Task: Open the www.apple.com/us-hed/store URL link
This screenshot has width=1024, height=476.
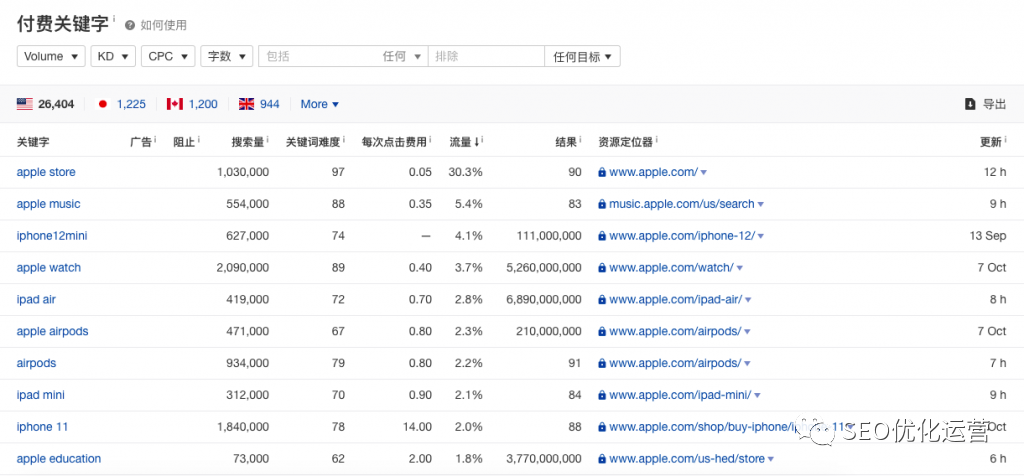Action: 686,459
